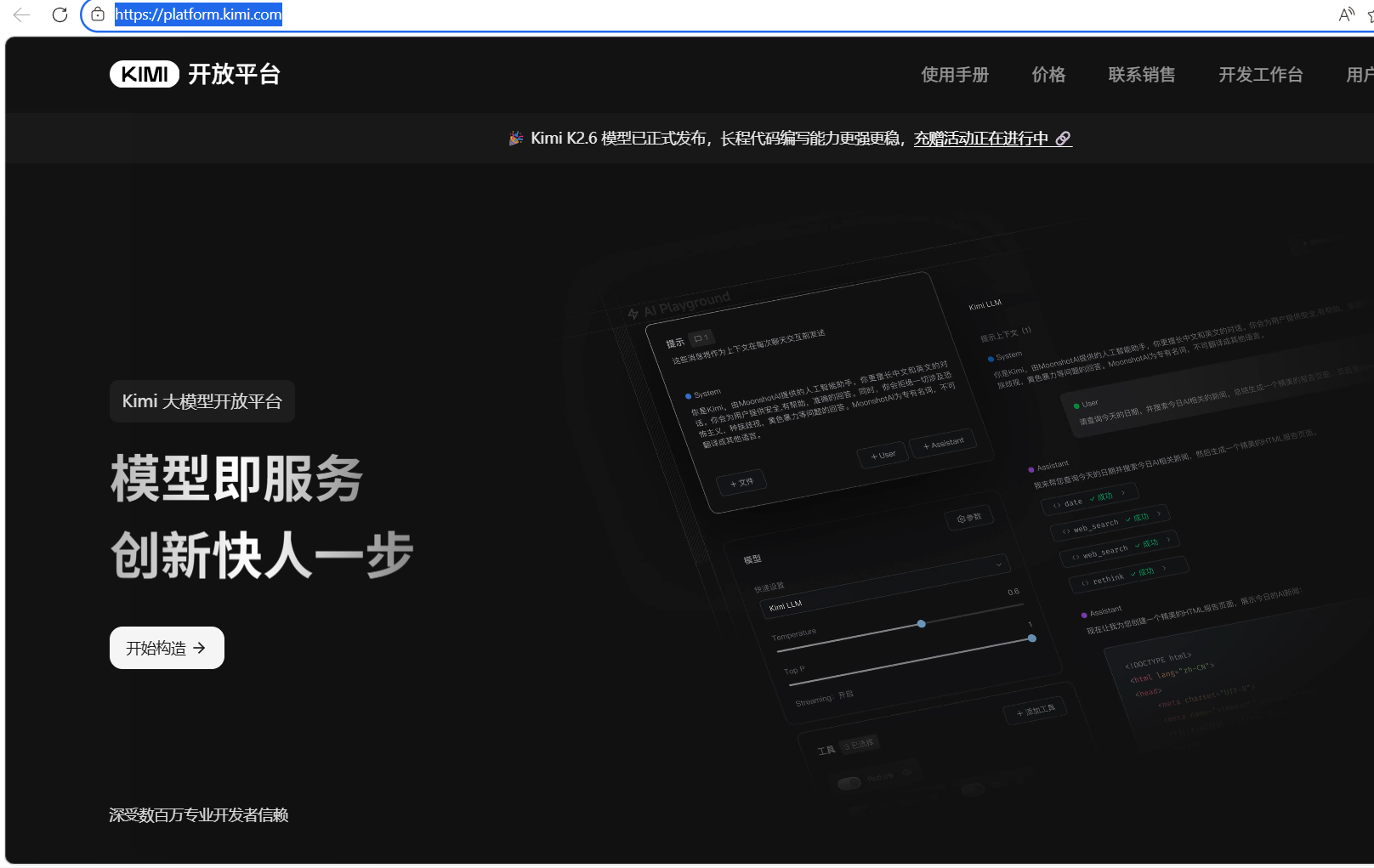Screen dimensions: 1374x868
Task: Go to the 价格 page
Action: [x=1048, y=75]
